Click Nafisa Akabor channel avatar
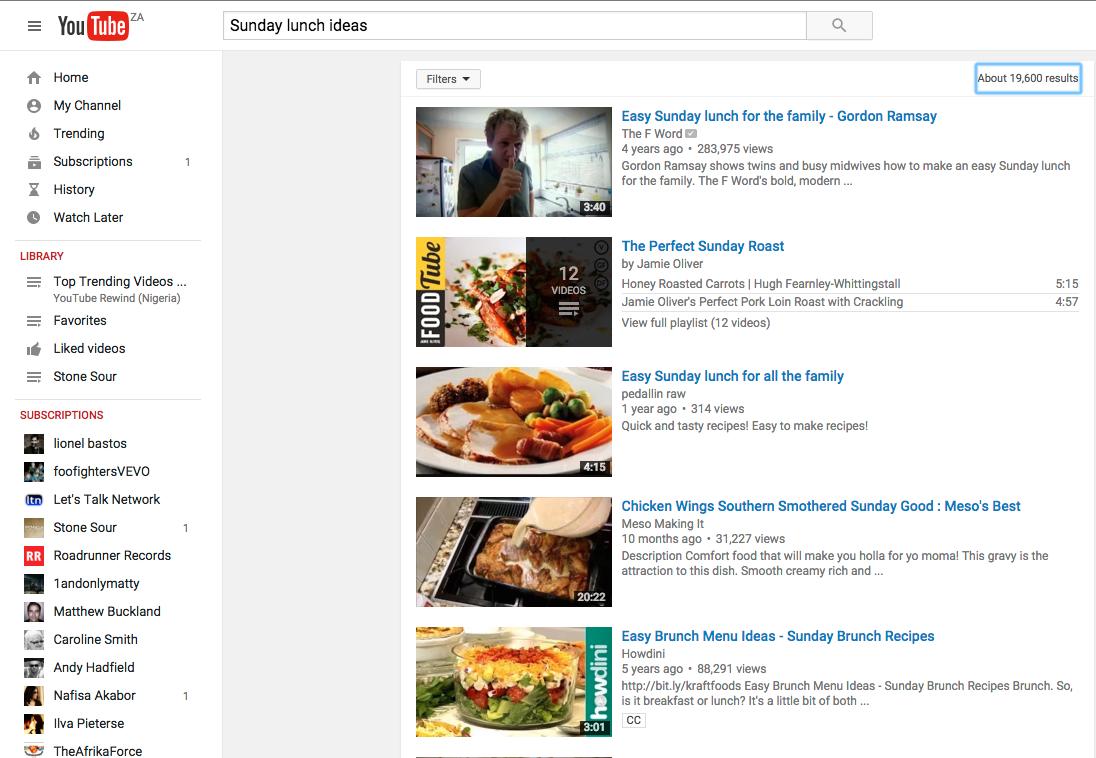This screenshot has width=1096, height=758. [x=34, y=695]
